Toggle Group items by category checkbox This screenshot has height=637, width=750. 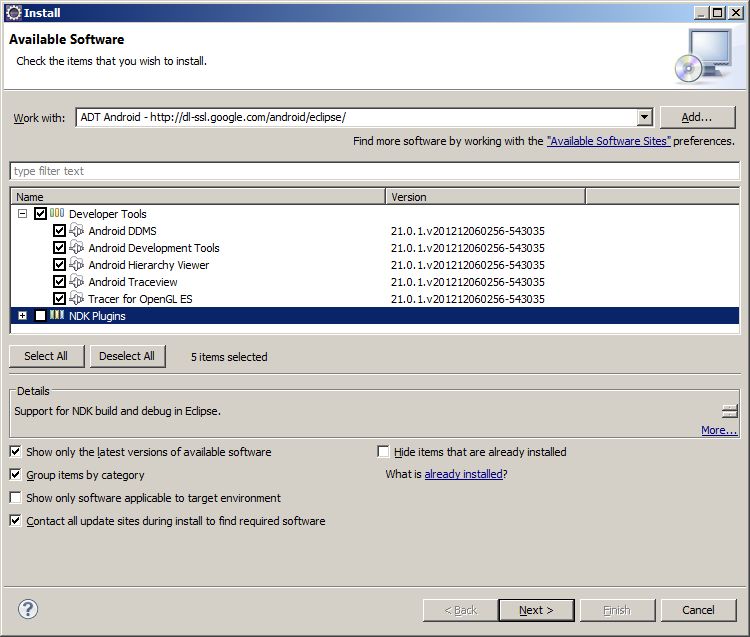click(x=15, y=474)
